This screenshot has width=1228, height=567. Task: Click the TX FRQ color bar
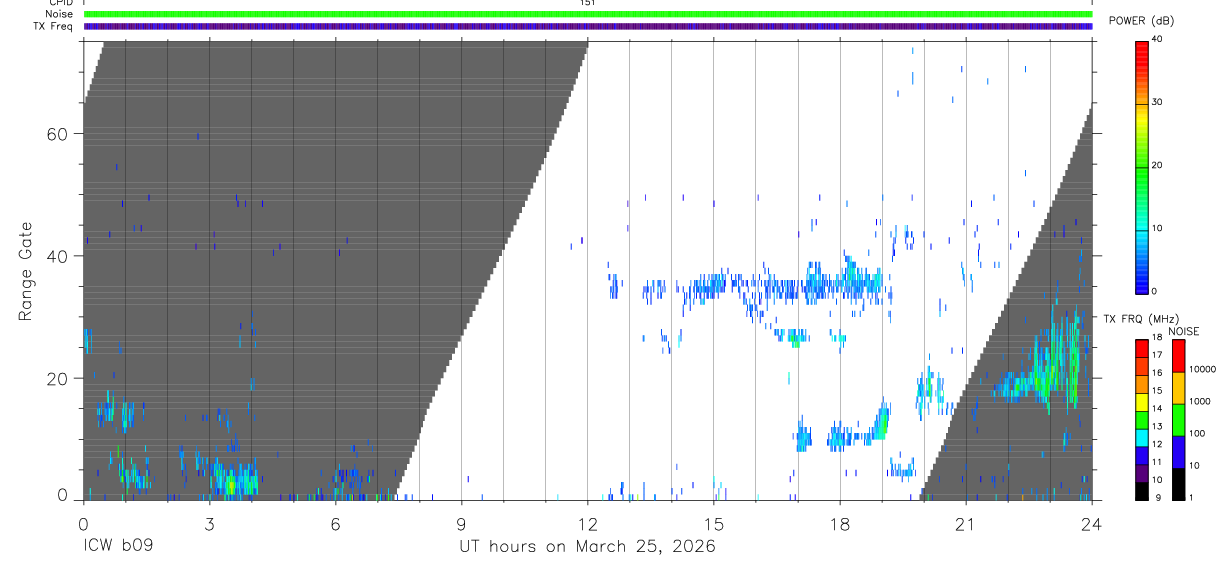pos(1142,419)
